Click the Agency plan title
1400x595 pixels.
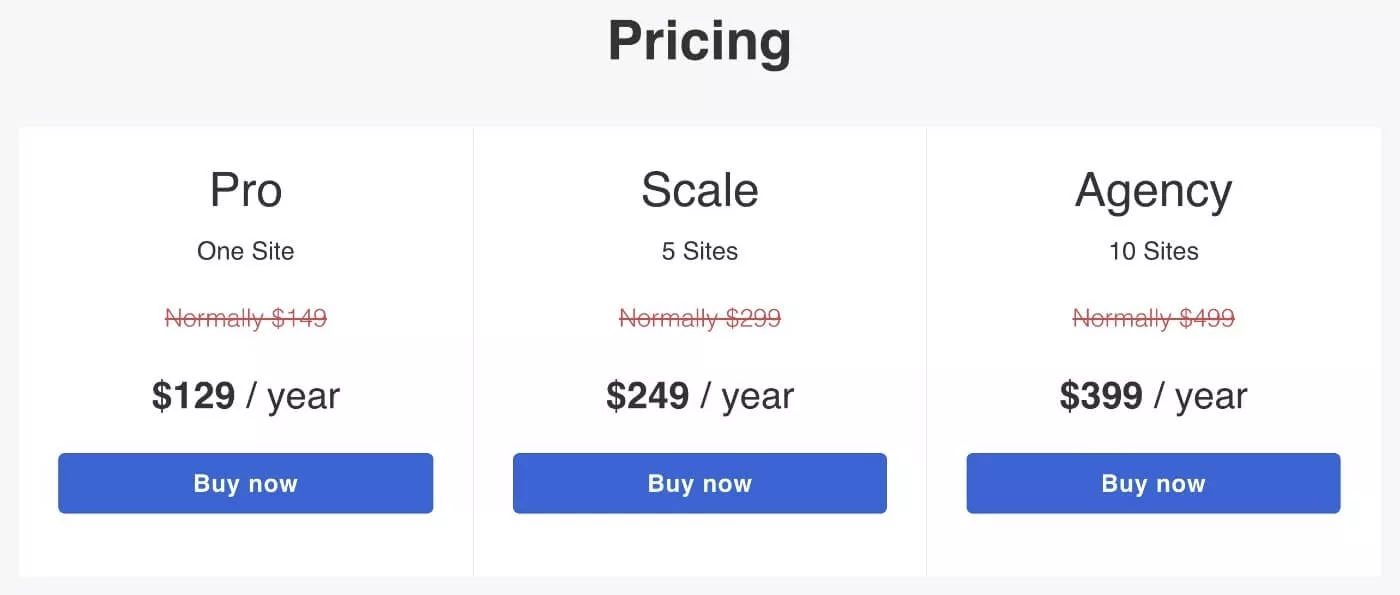[1153, 191]
